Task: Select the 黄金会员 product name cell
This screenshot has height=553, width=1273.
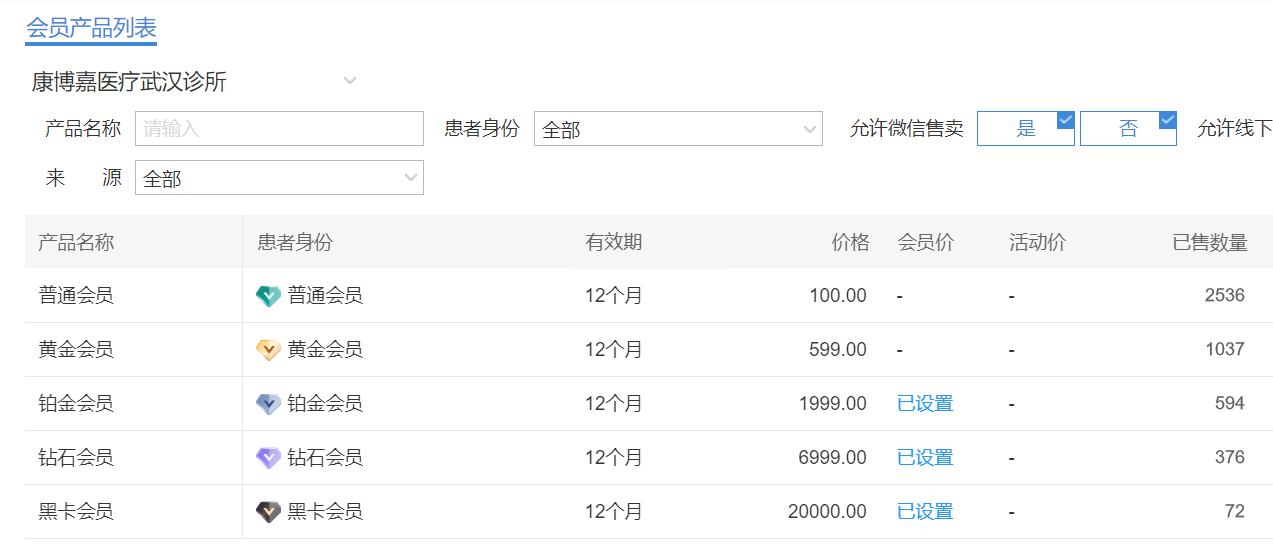Action: 76,350
